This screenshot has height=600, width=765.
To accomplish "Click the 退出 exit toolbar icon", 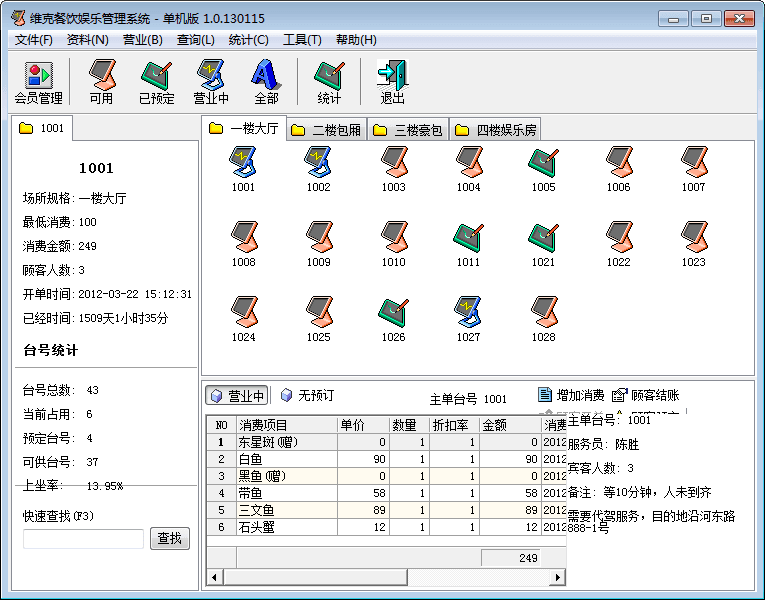I will click(392, 81).
